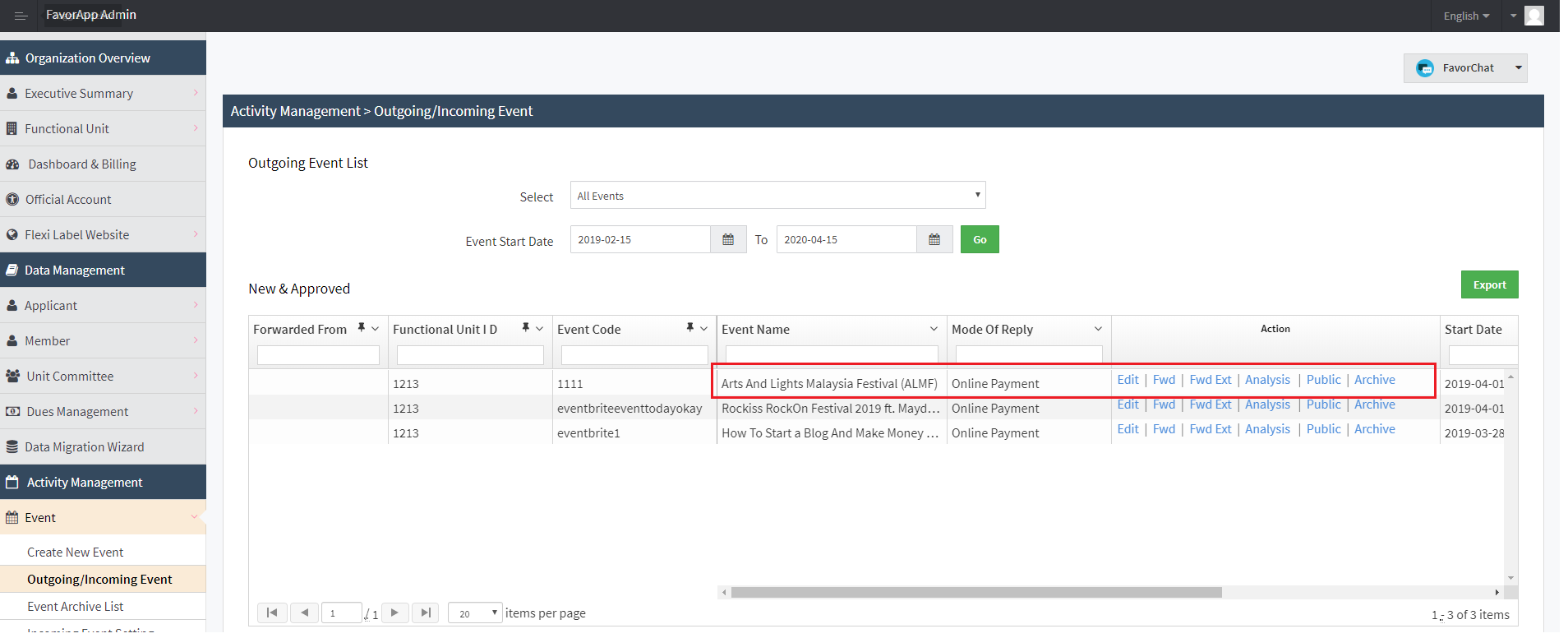This screenshot has height=638, width=1568.
Task: Go to the last page of results
Action: point(425,613)
